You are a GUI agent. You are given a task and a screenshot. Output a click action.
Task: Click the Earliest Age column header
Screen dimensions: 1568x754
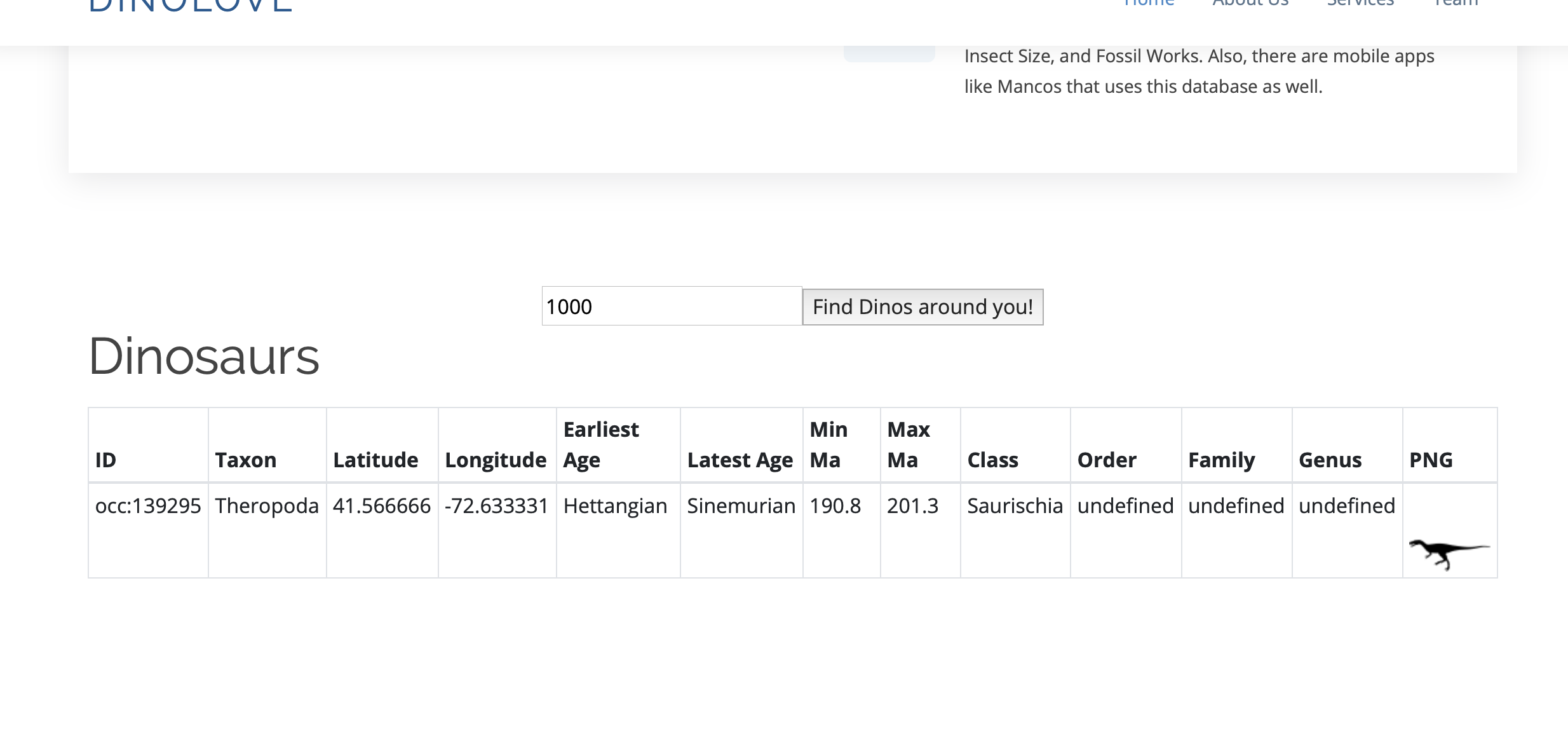click(601, 444)
